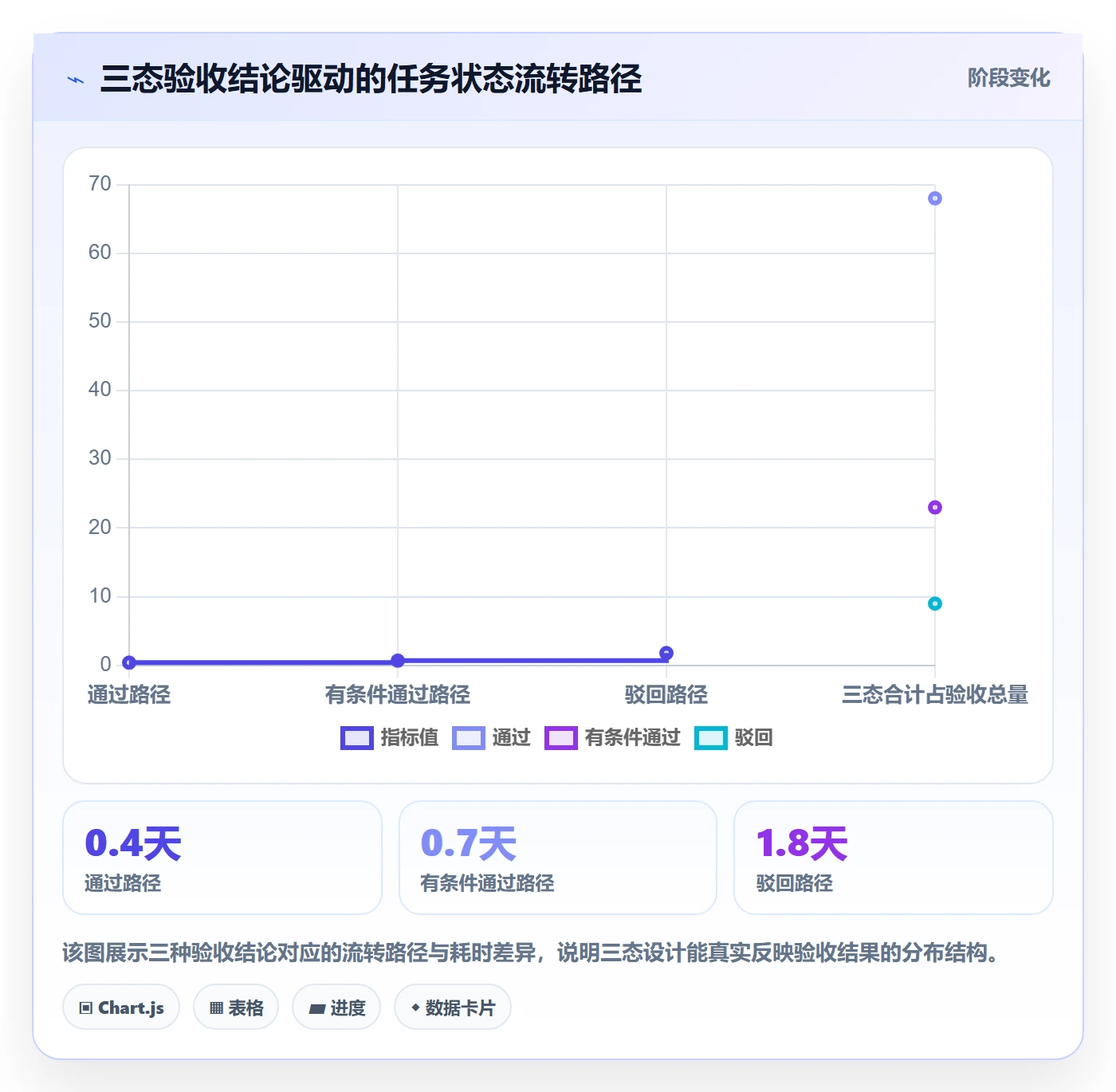Click the 数据卡片 tag
Screen dimensions: 1116x1092
(x=453, y=1008)
